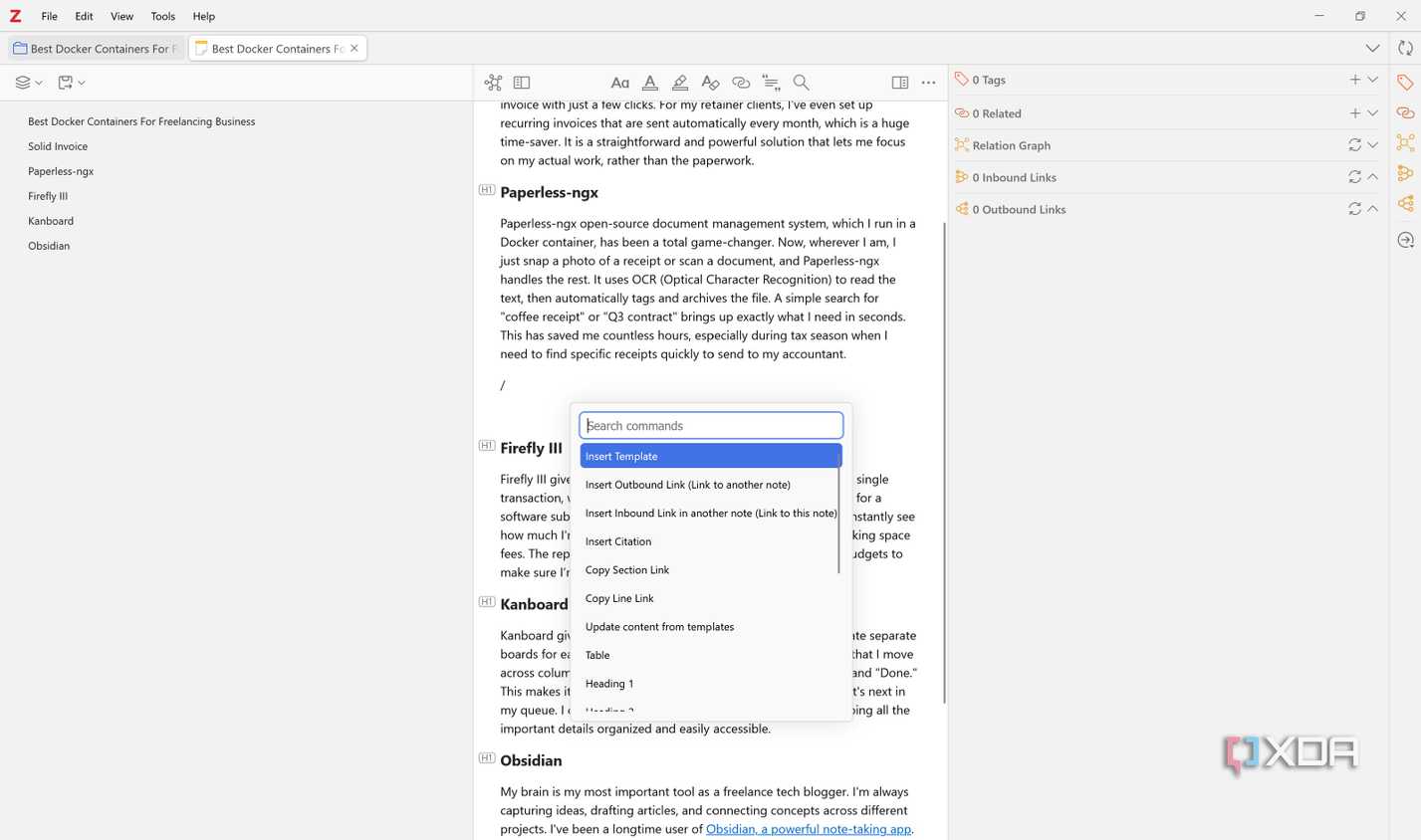Open the text format (Aa) tool
This screenshot has width=1421, height=840.
coord(619,83)
